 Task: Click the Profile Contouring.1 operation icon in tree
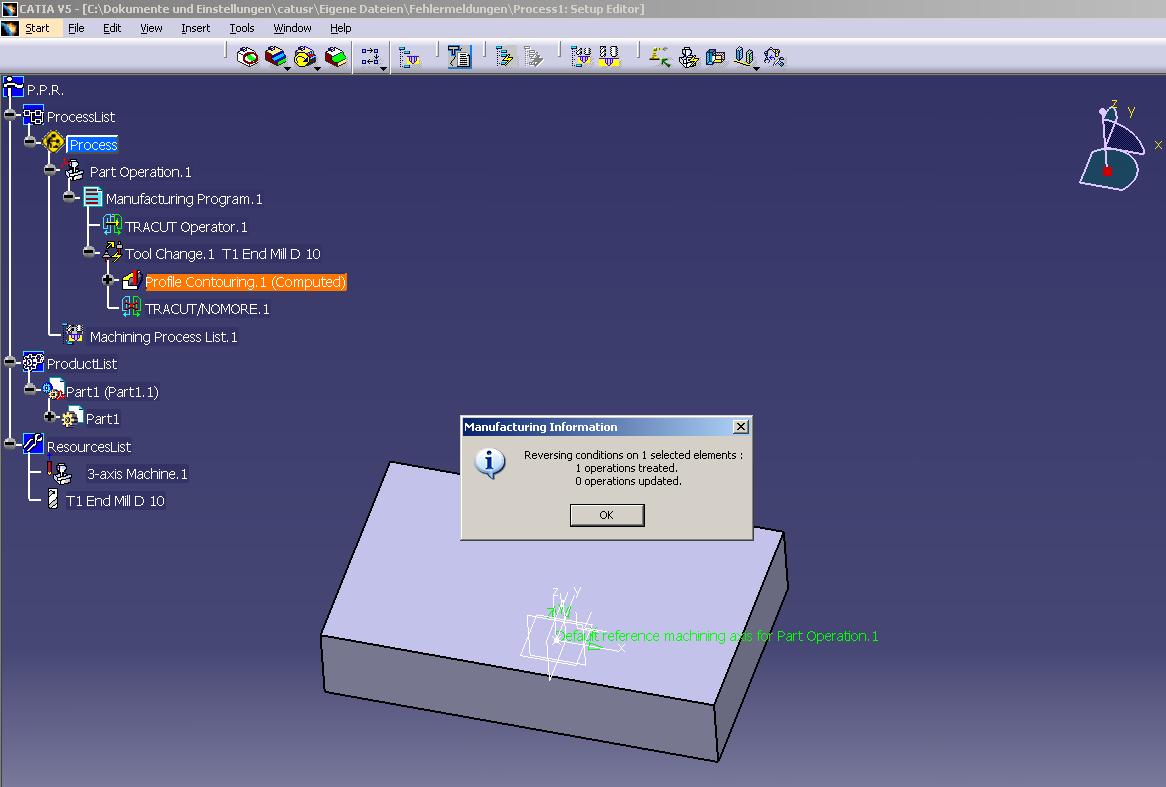point(132,280)
